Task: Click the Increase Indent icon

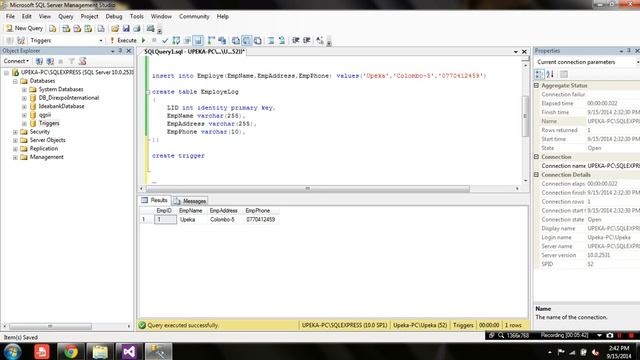Action: click(307, 40)
